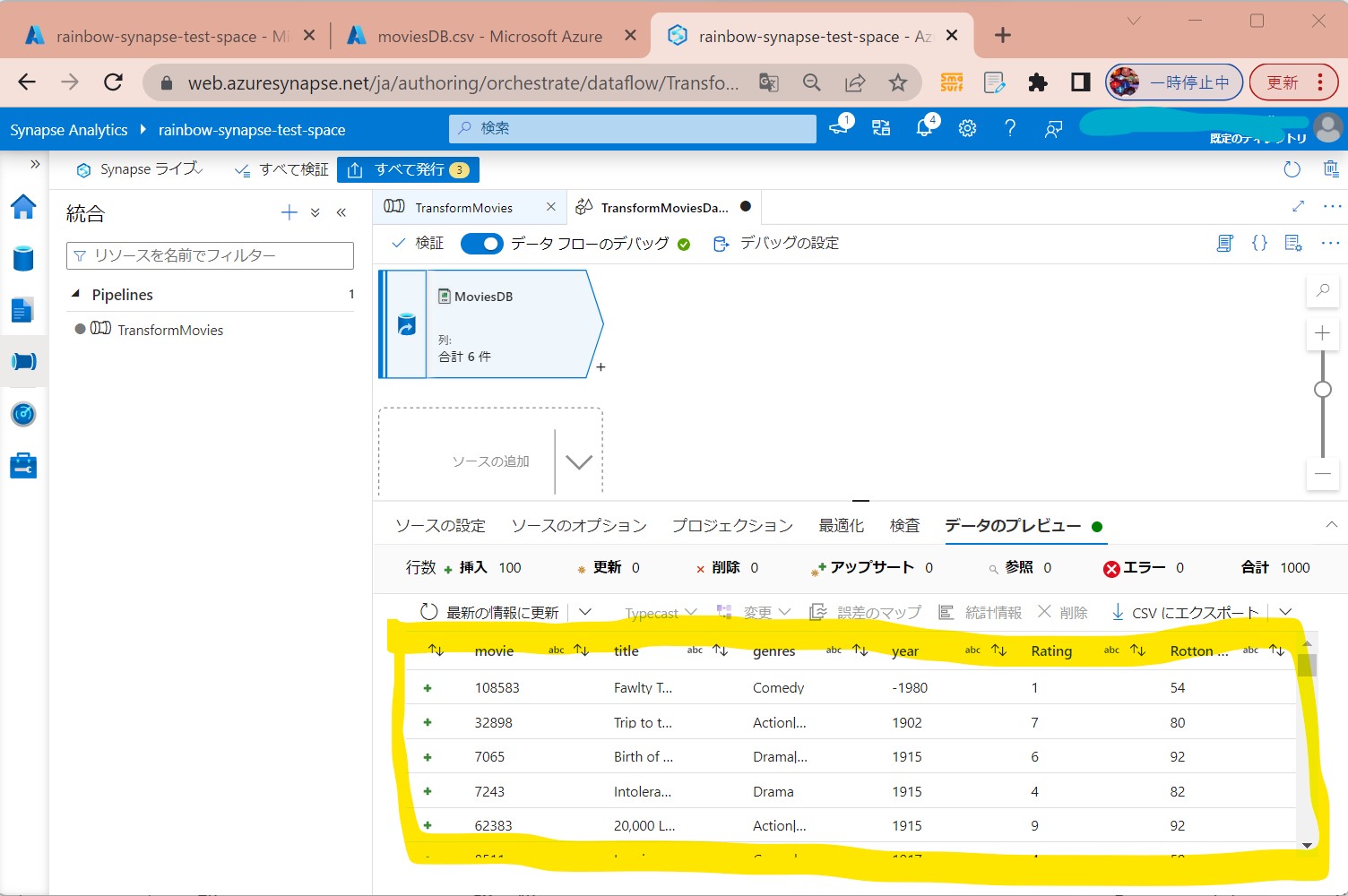Screen dimensions: 1348x896
Task: Open the help question mark icon
Action: pyautogui.click(x=1010, y=128)
